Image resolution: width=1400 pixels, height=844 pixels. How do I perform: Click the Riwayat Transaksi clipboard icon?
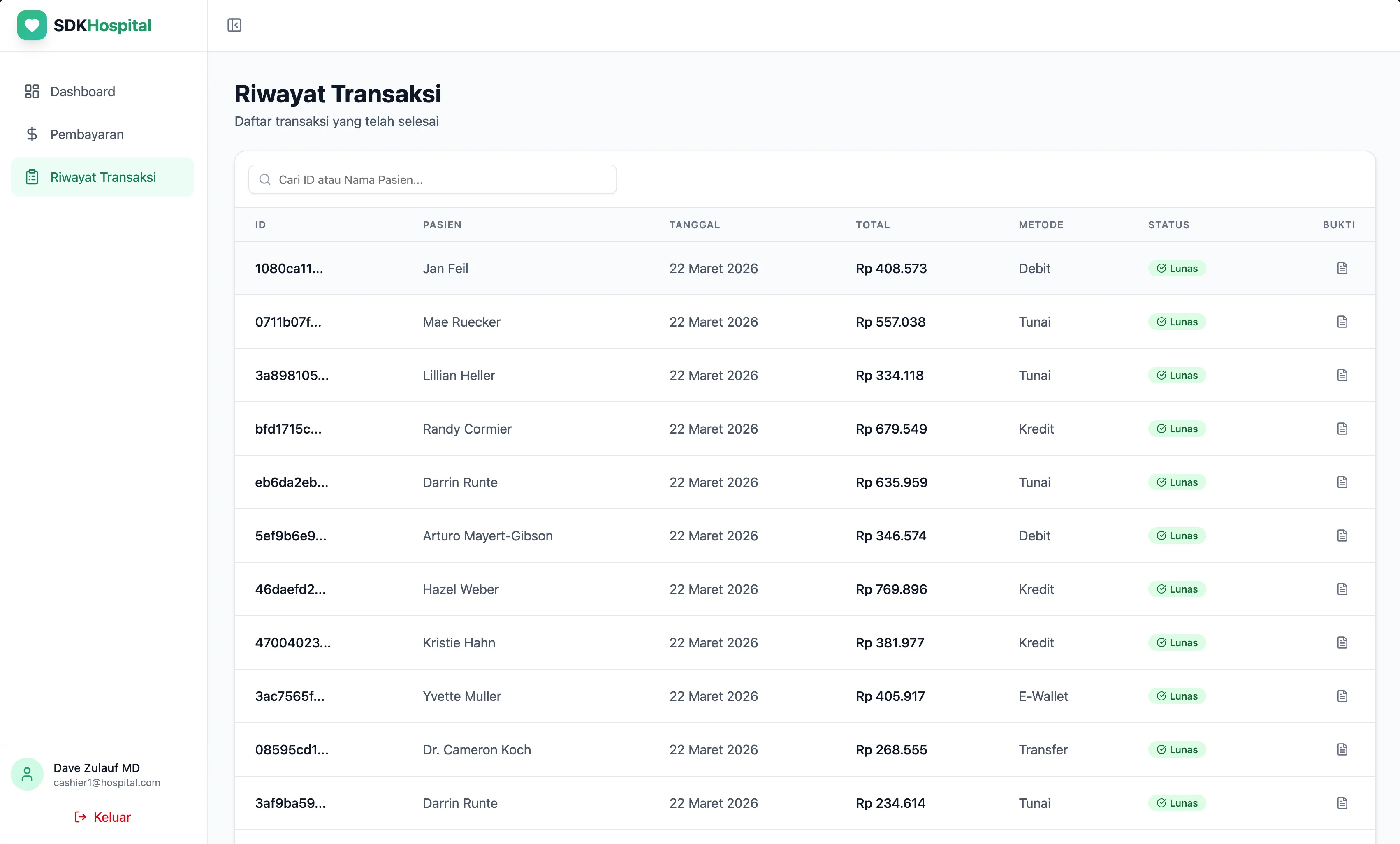point(31,177)
